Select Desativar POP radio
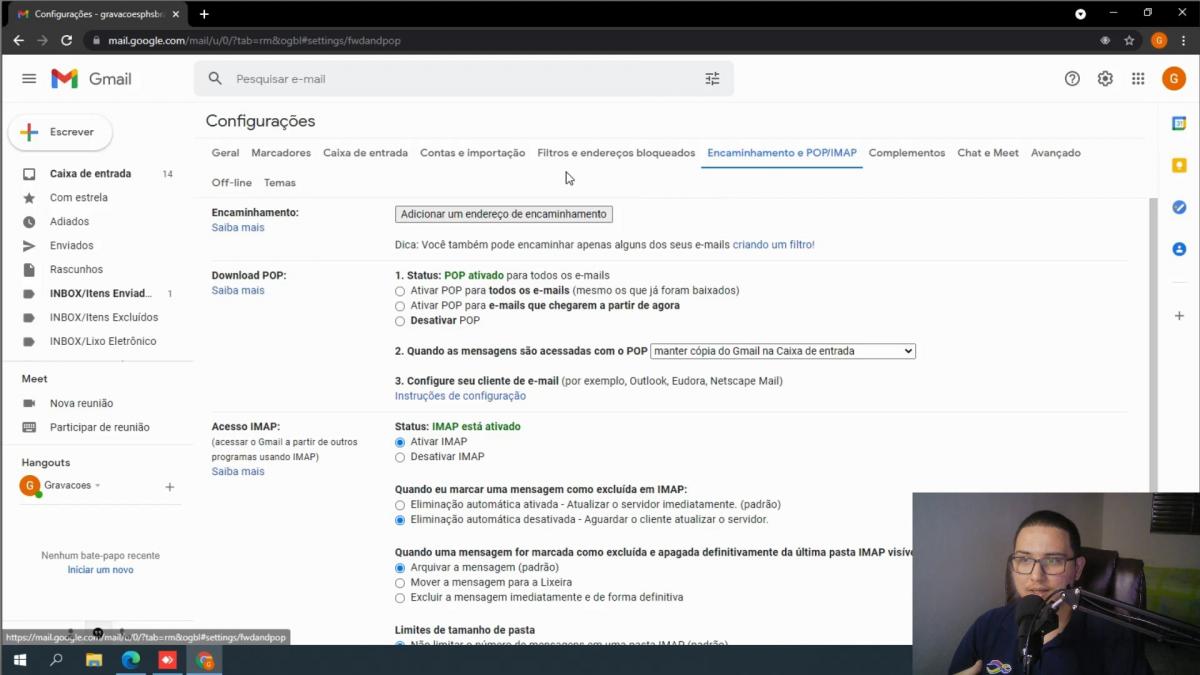The image size is (1200, 675). [400, 321]
